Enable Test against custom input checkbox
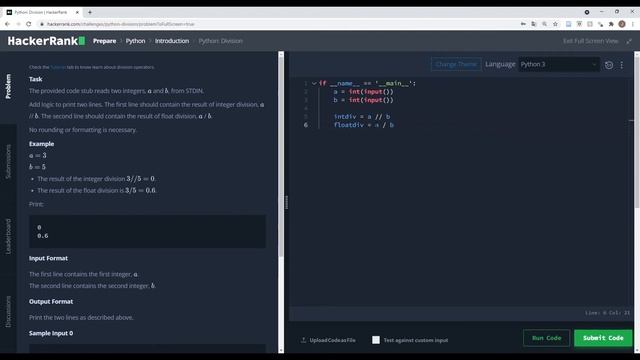Screen dimensions: 640x360 click(376, 340)
